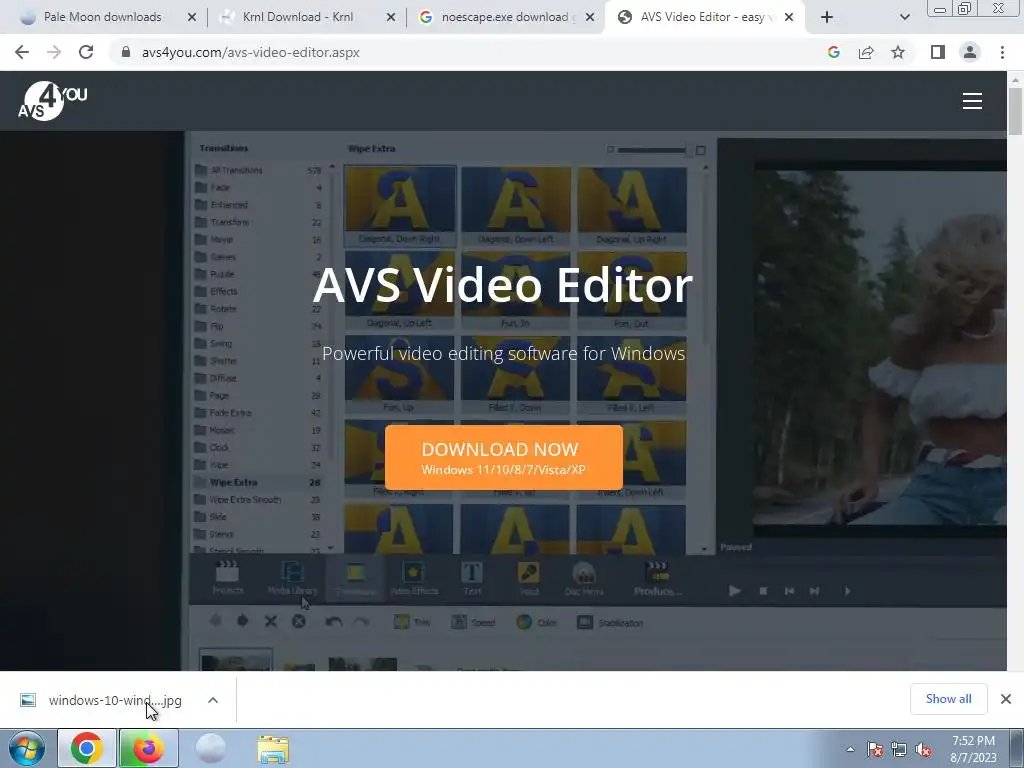View site information via the lock icon
The width and height of the screenshot is (1024, 768).
[x=126, y=52]
